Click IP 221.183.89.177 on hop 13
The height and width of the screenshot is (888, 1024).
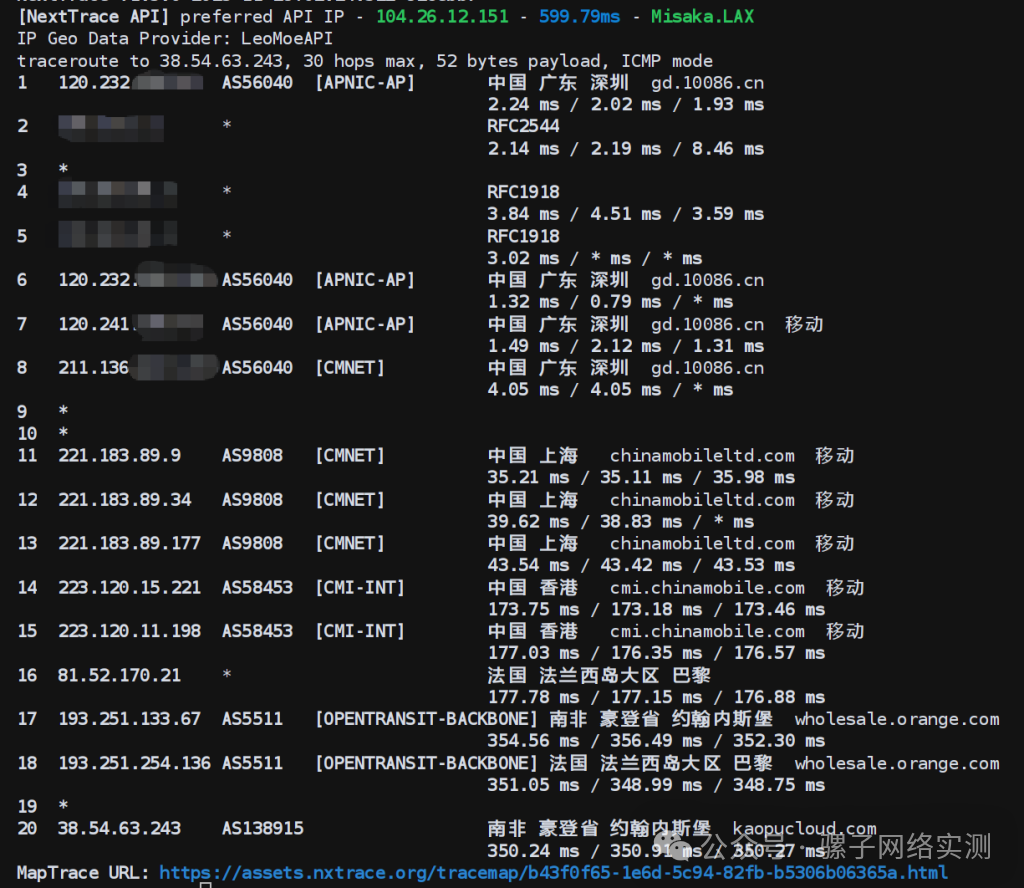tap(129, 543)
